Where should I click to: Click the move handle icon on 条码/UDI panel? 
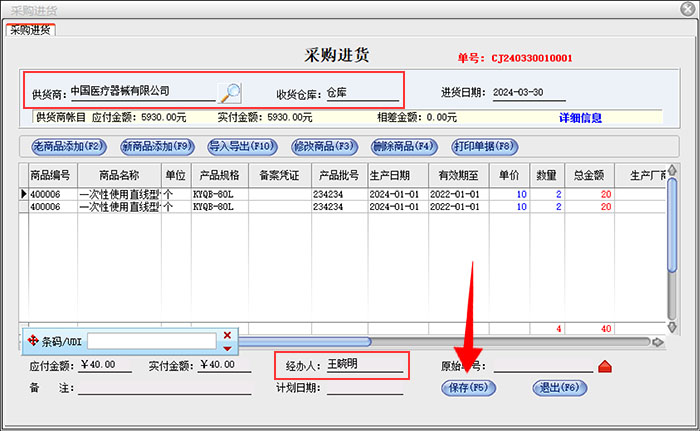click(x=33, y=341)
